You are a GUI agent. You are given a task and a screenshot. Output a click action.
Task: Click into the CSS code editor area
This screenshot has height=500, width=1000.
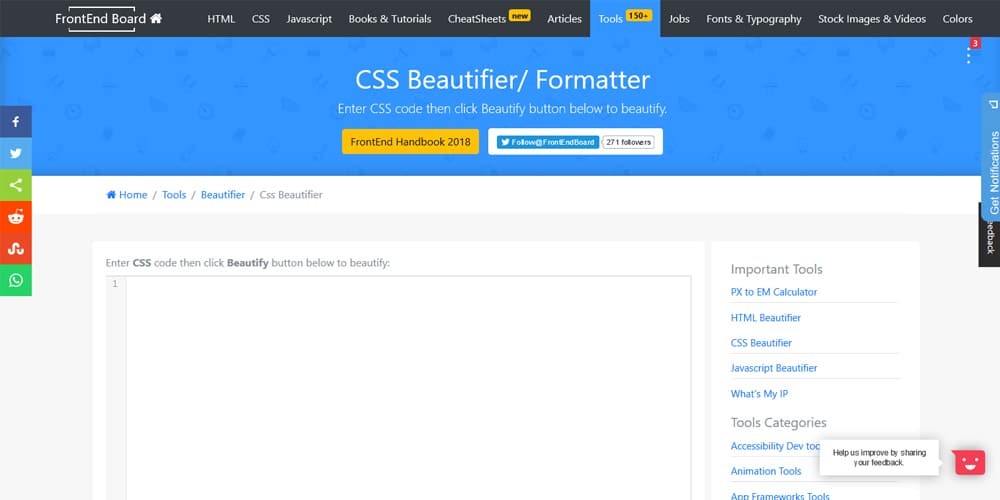408,388
